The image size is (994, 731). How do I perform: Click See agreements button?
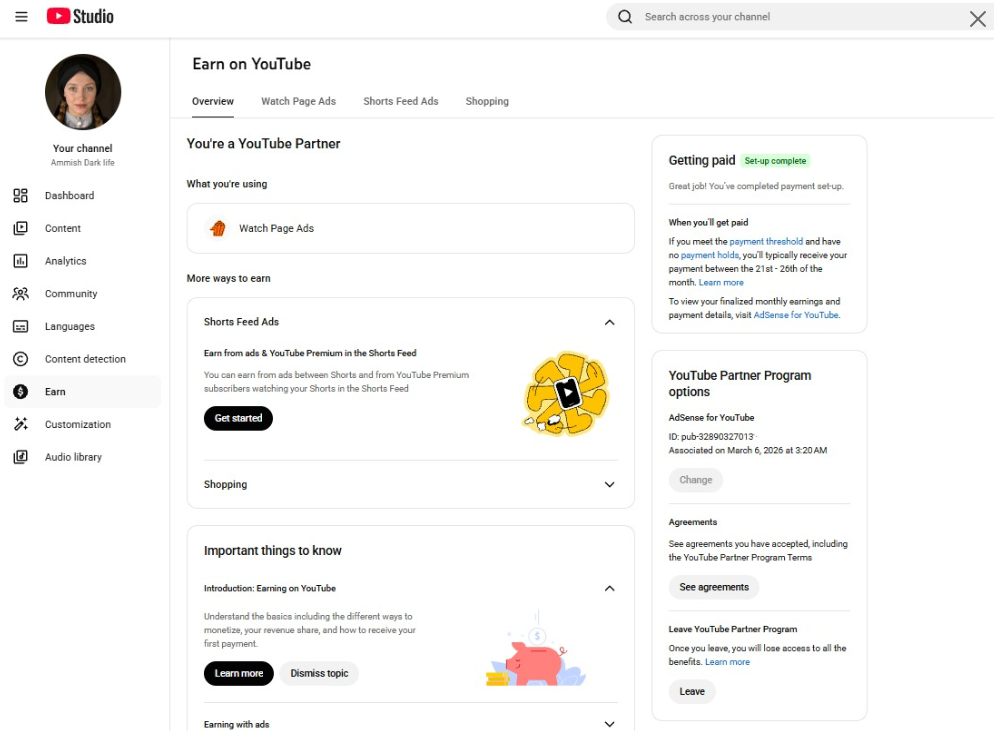tap(714, 587)
